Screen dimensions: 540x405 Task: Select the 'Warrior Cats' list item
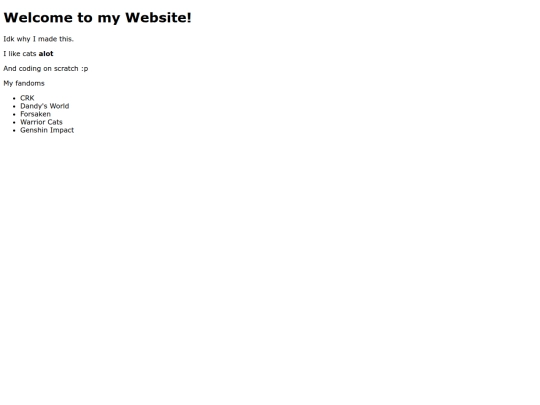tap(41, 122)
